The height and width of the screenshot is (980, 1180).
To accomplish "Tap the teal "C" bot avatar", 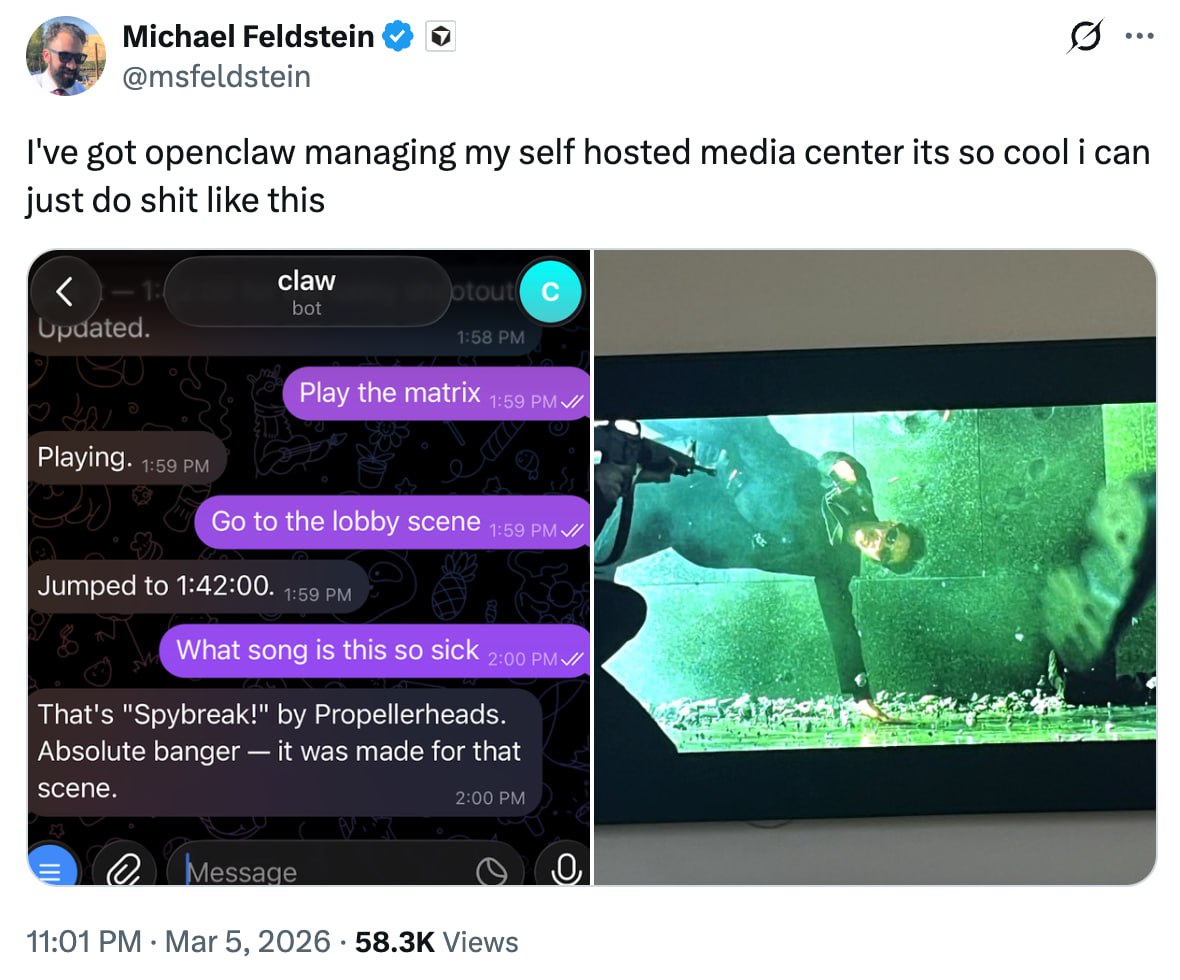I will (549, 291).
